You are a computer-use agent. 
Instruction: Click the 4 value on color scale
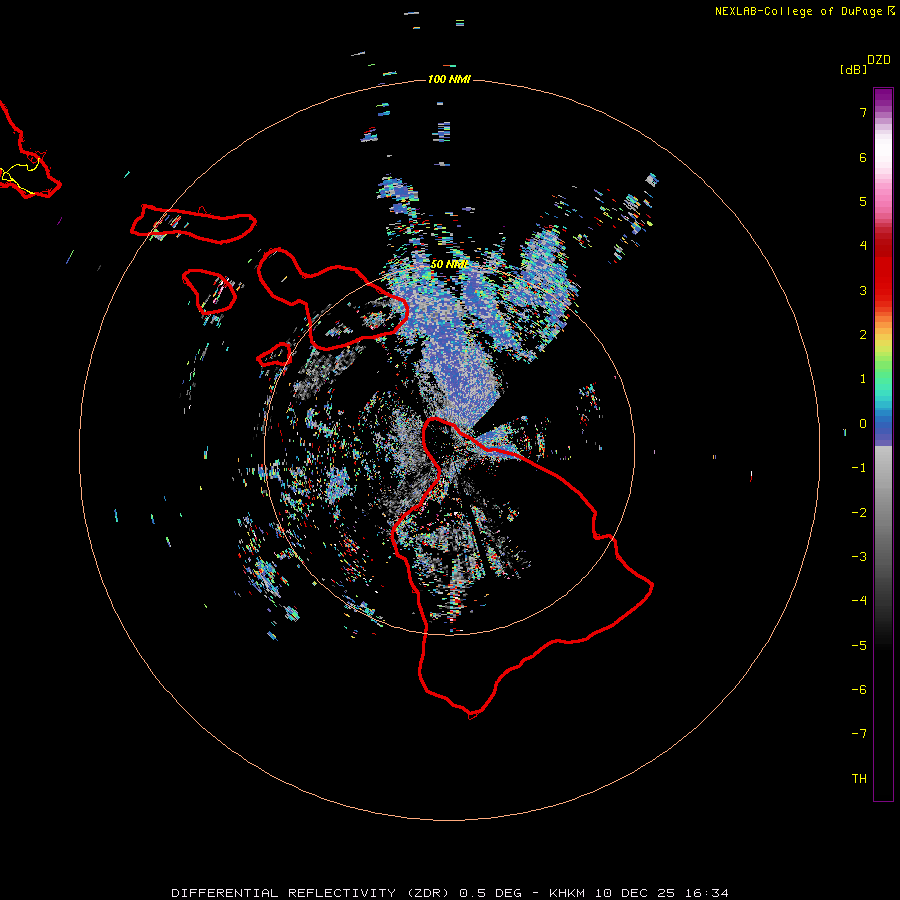[x=863, y=246]
